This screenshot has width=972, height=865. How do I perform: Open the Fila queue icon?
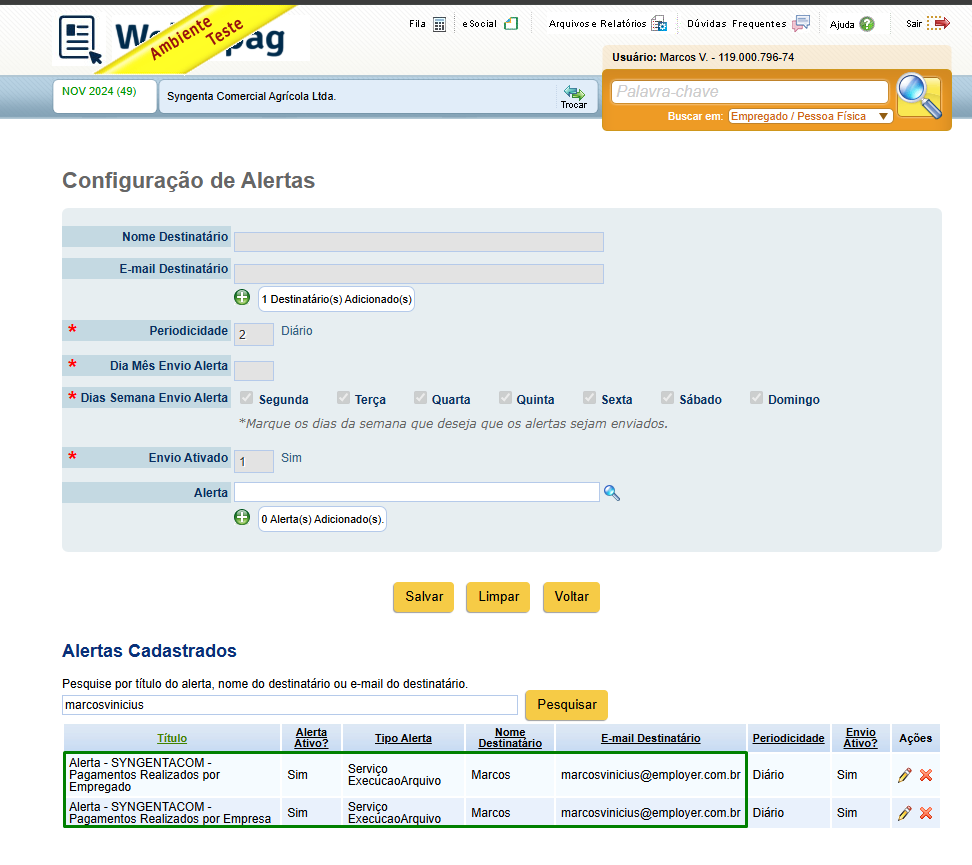point(440,24)
